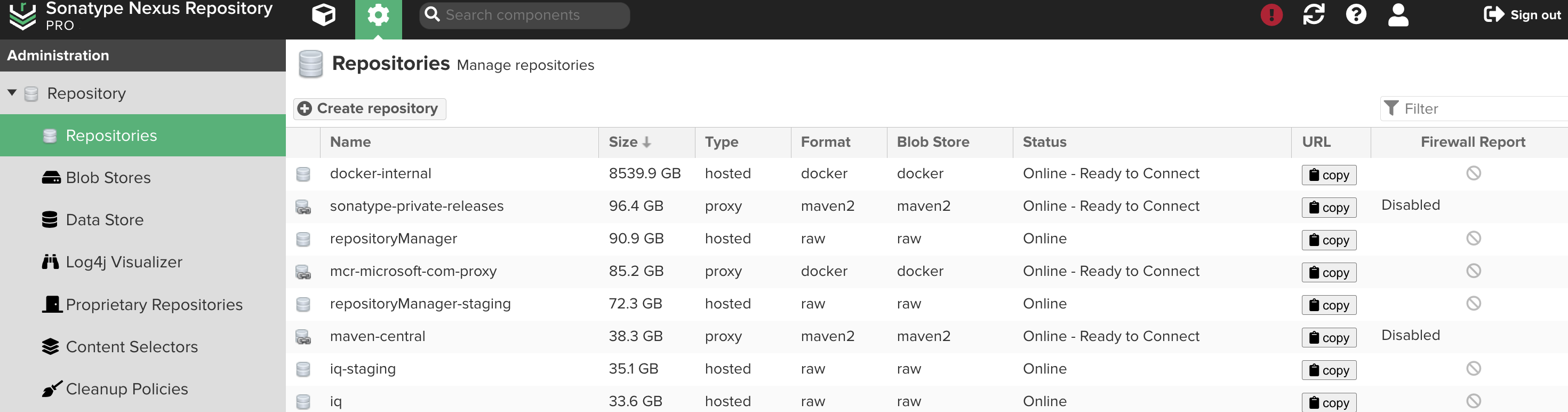Click the maven-central proxy icon
The width and height of the screenshot is (1568, 412).
[x=303, y=337]
